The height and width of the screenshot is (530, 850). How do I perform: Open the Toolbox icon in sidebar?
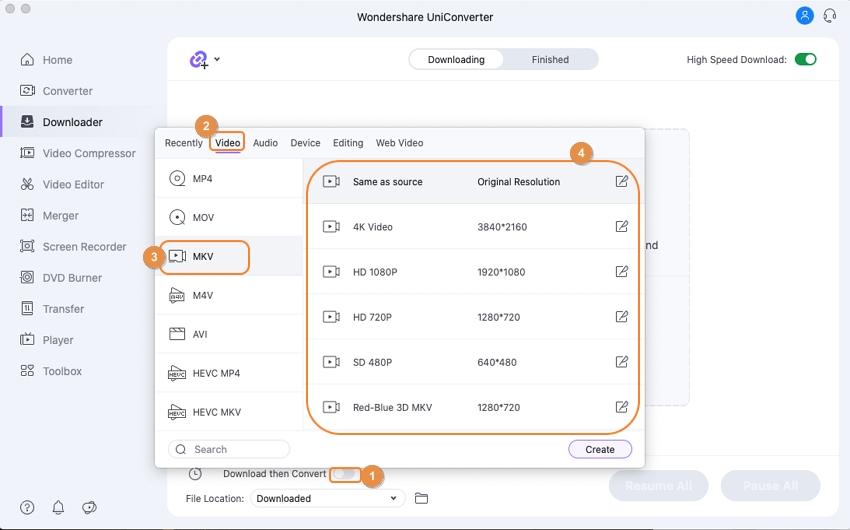27,371
